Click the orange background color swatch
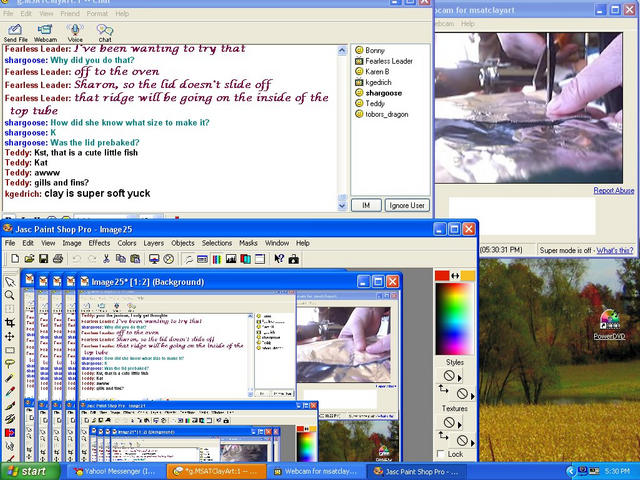 click(468, 276)
